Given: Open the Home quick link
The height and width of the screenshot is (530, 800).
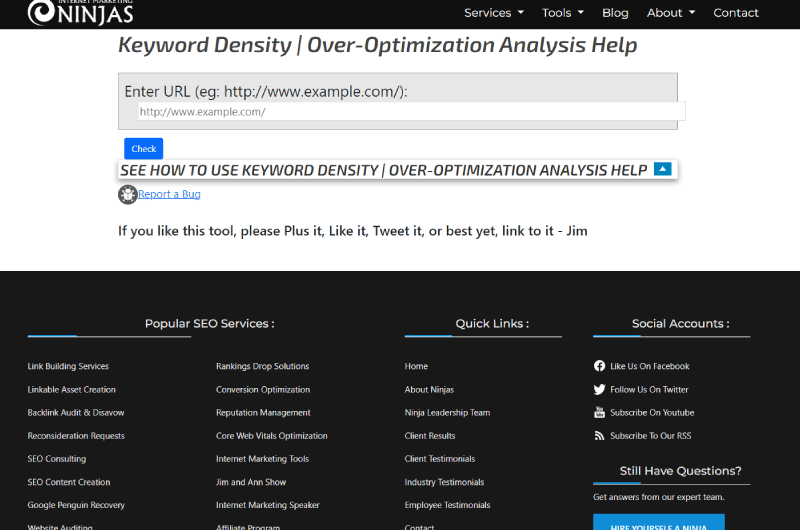Looking at the screenshot, I should pyautogui.click(x=416, y=366).
